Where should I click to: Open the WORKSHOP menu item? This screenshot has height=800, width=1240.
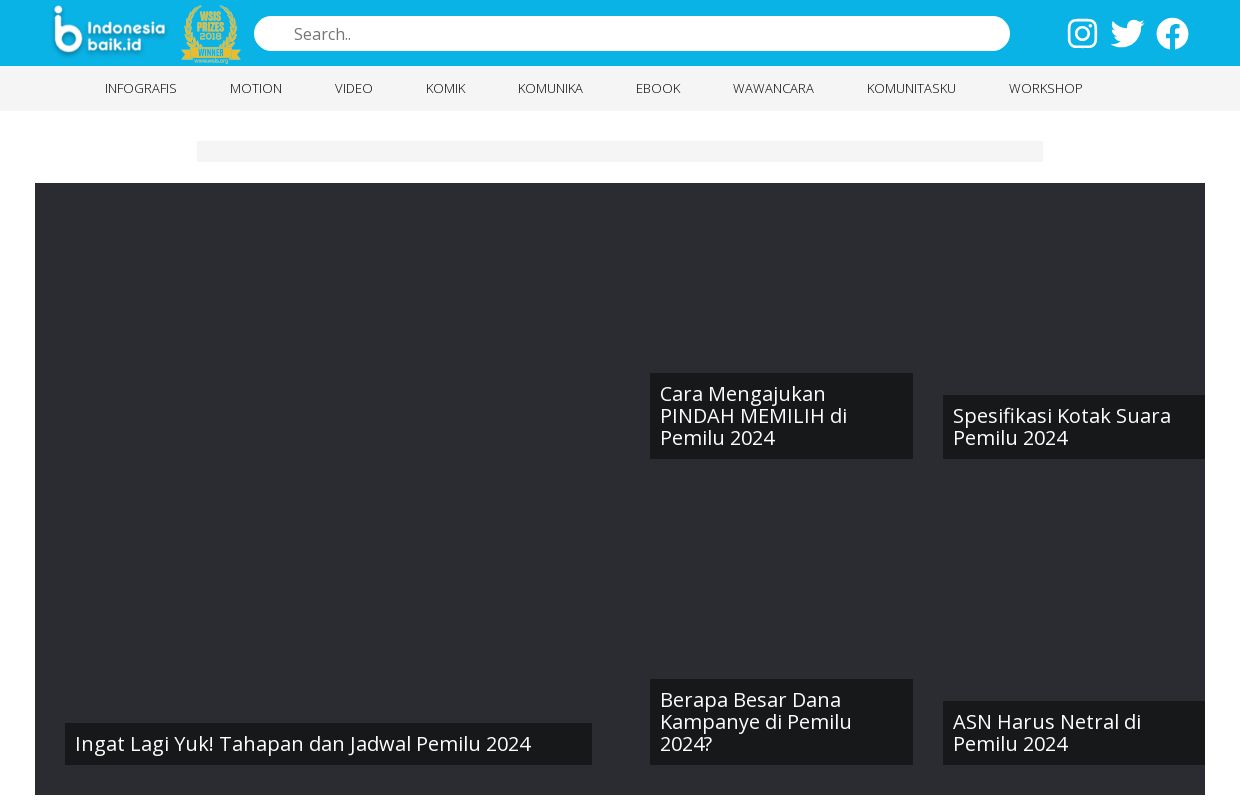(x=1045, y=89)
